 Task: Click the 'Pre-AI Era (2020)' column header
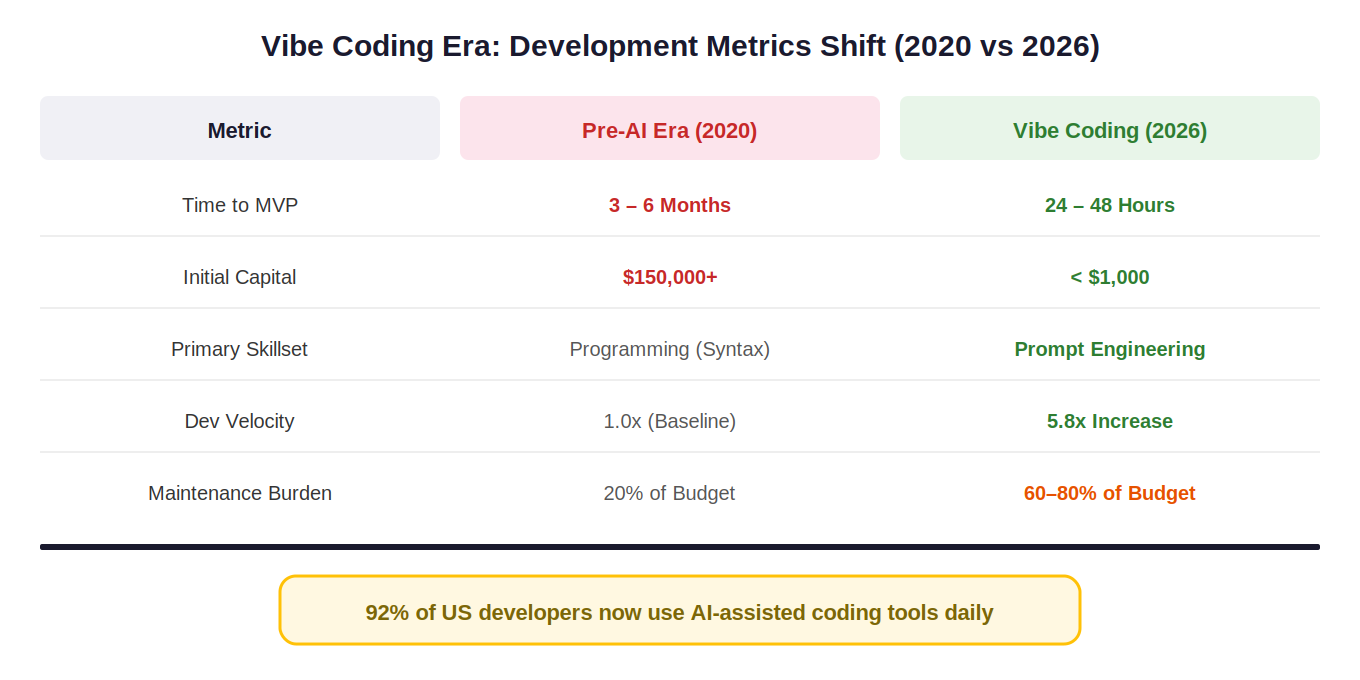(x=669, y=130)
